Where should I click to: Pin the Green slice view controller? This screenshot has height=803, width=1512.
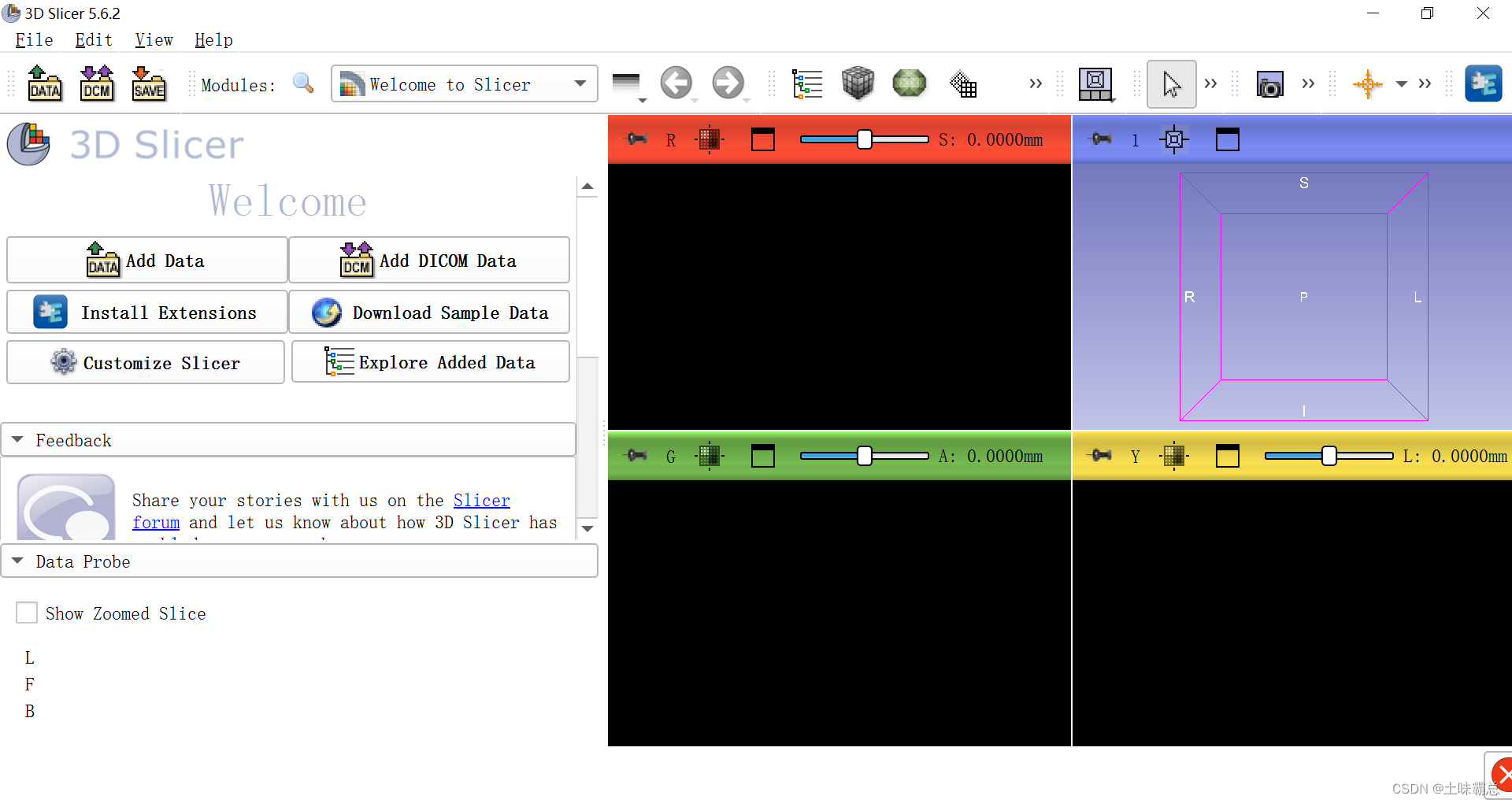[636, 455]
